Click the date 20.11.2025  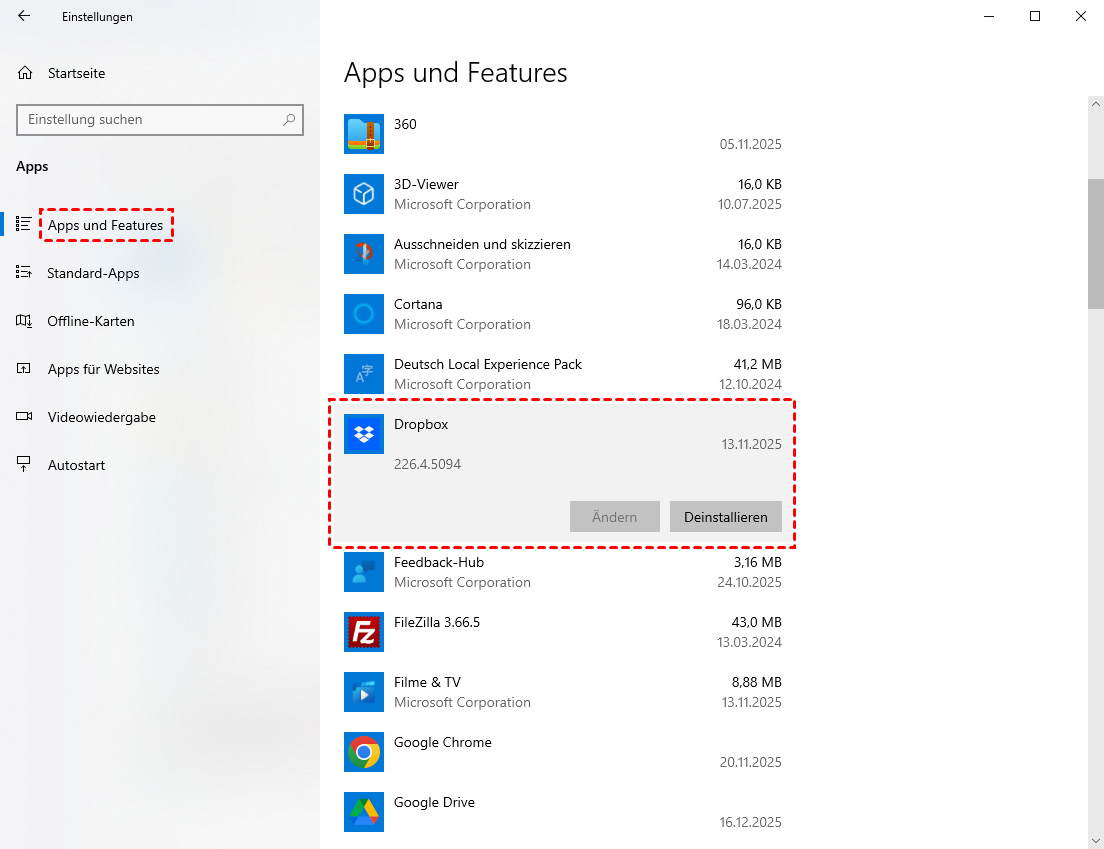(751, 762)
